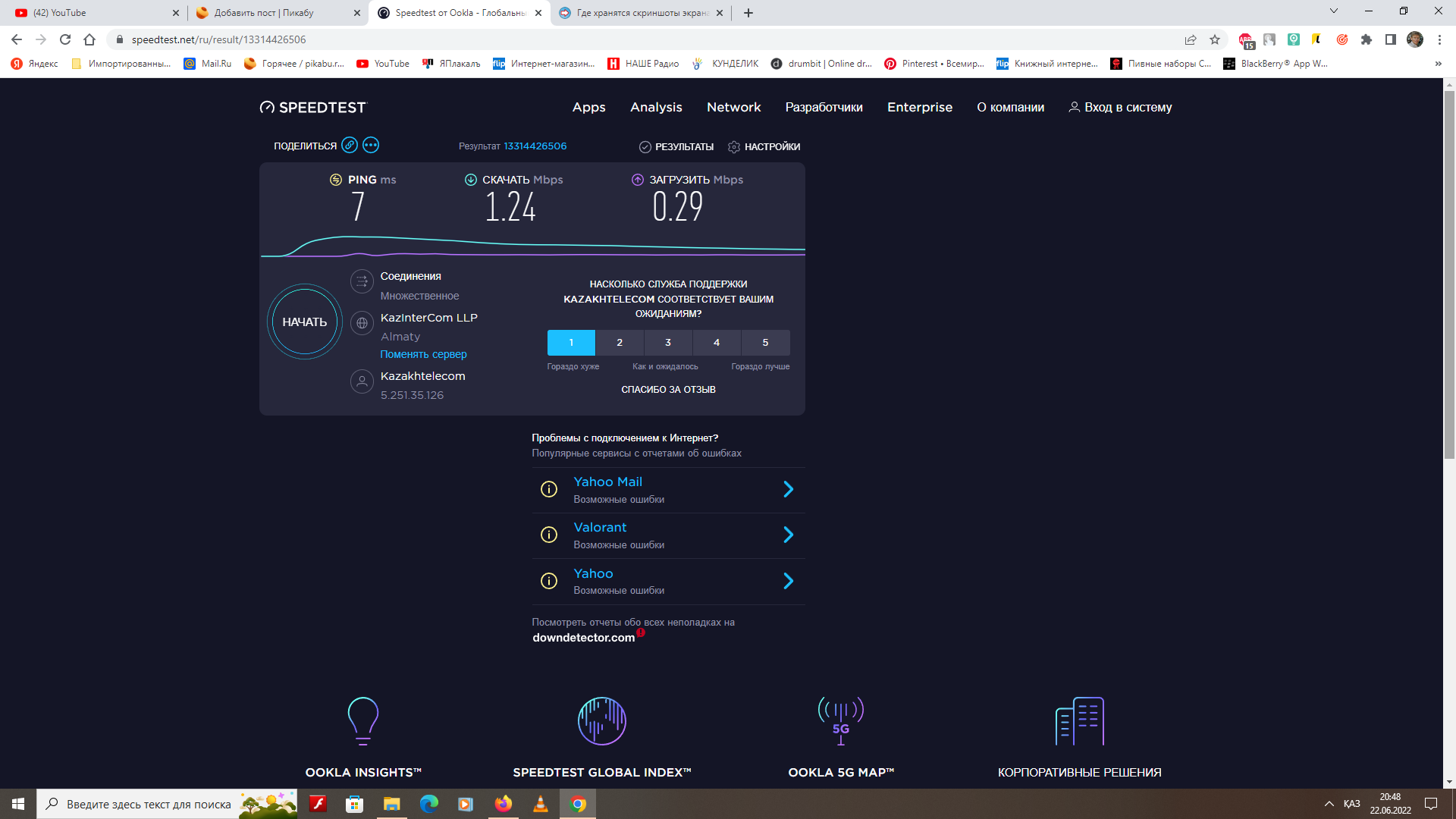Open Яндекс bookmark

[35, 64]
